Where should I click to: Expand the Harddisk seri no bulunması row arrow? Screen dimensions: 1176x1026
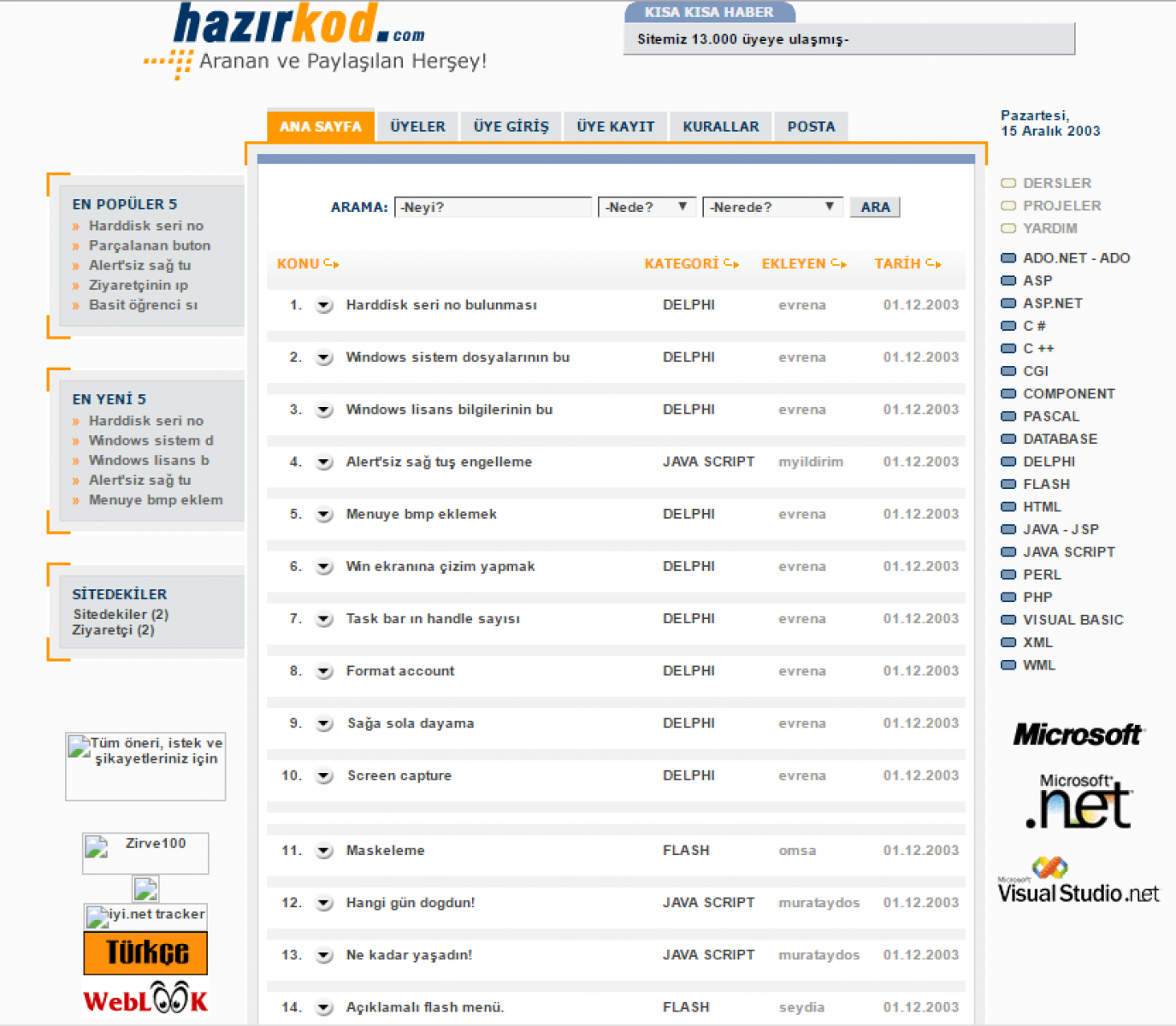(x=324, y=305)
